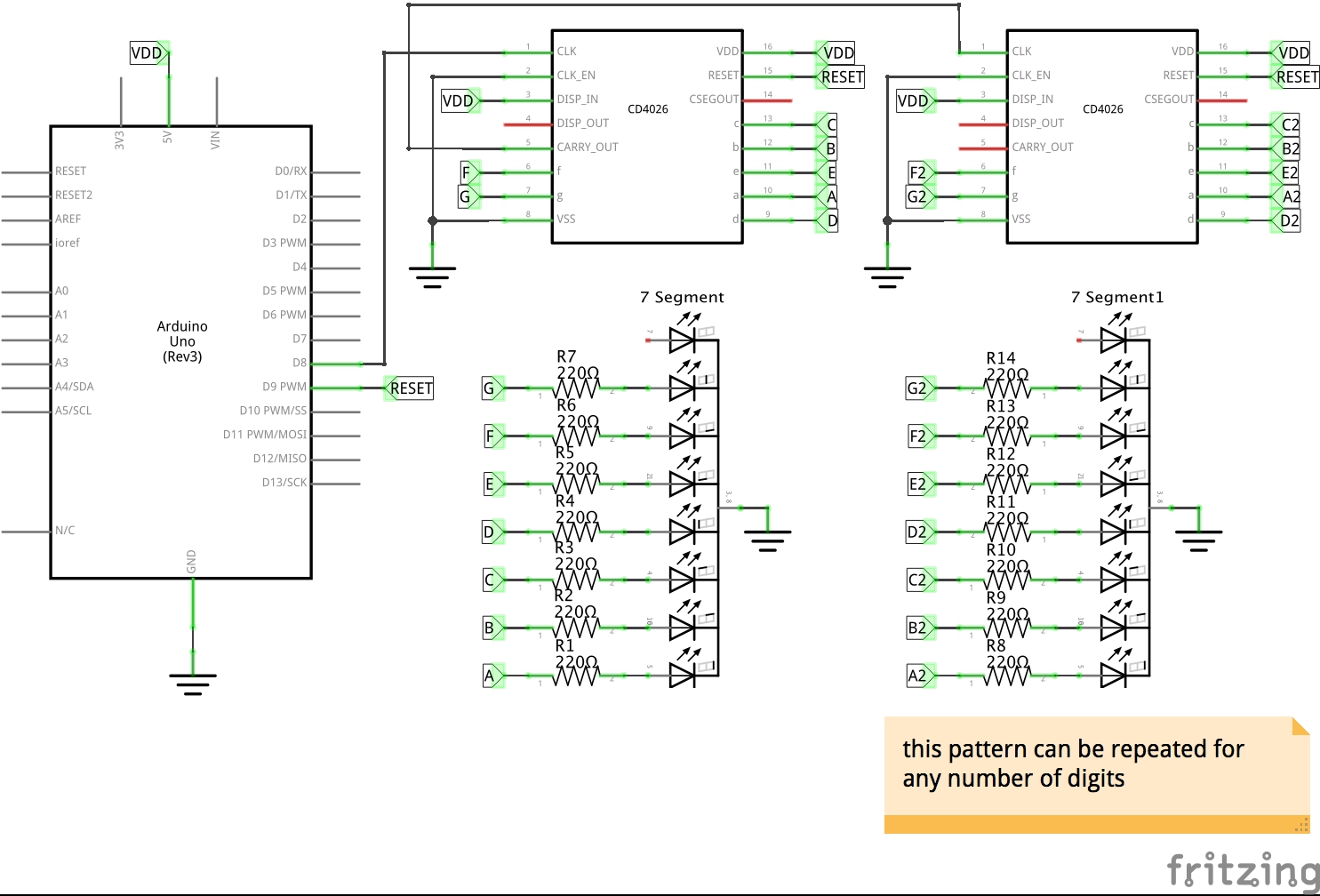Select F net label at first CD4026 pin f
The width and height of the screenshot is (1320, 896).
click(x=469, y=172)
